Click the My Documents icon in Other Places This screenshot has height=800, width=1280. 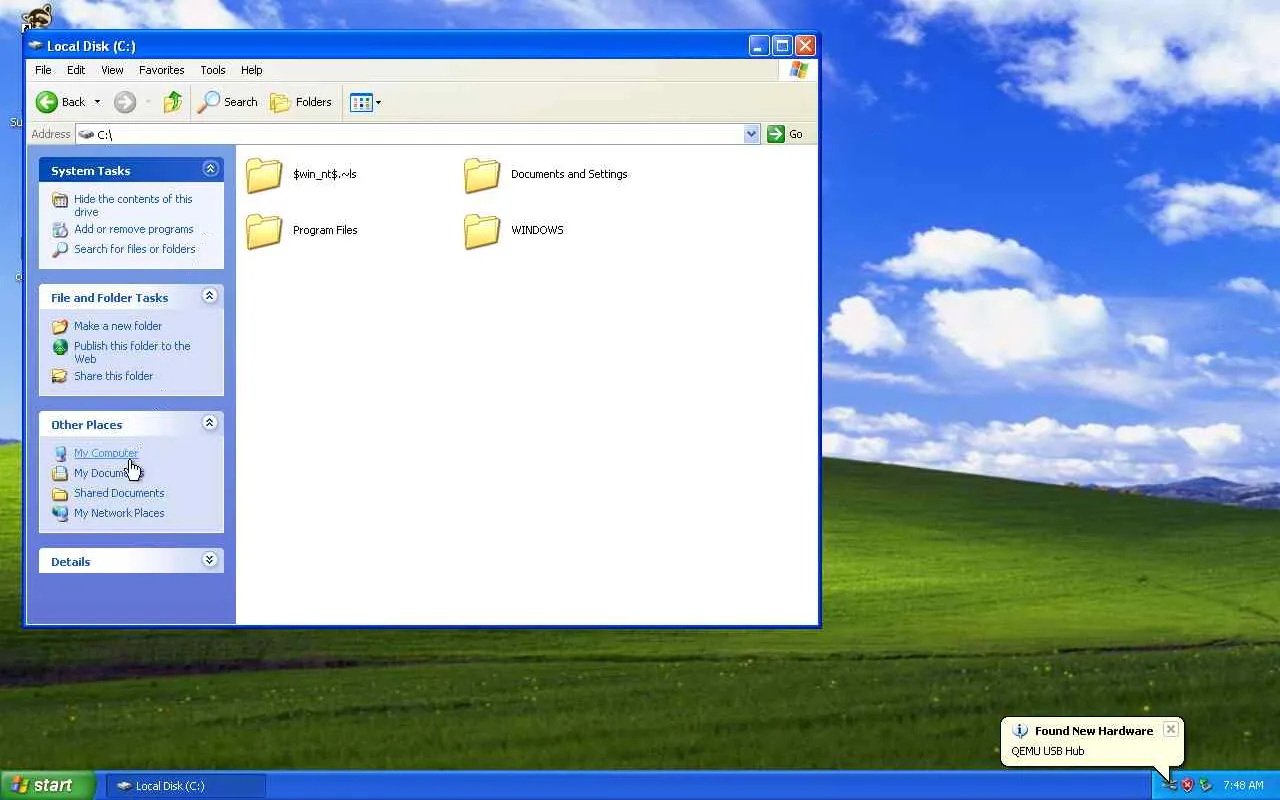(60, 473)
